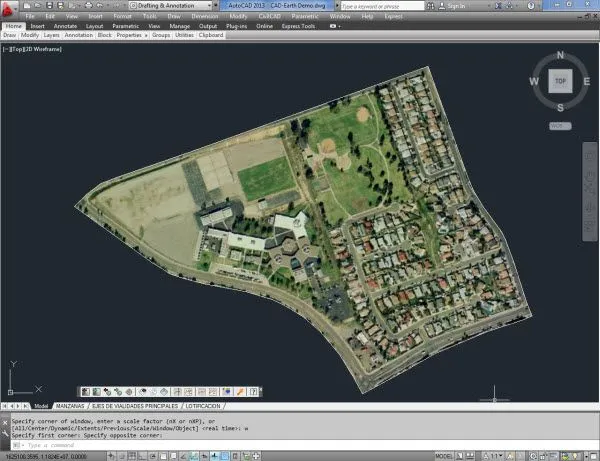
Task: Expand the WCS dropdown under the ViewCube
Action: (560, 126)
